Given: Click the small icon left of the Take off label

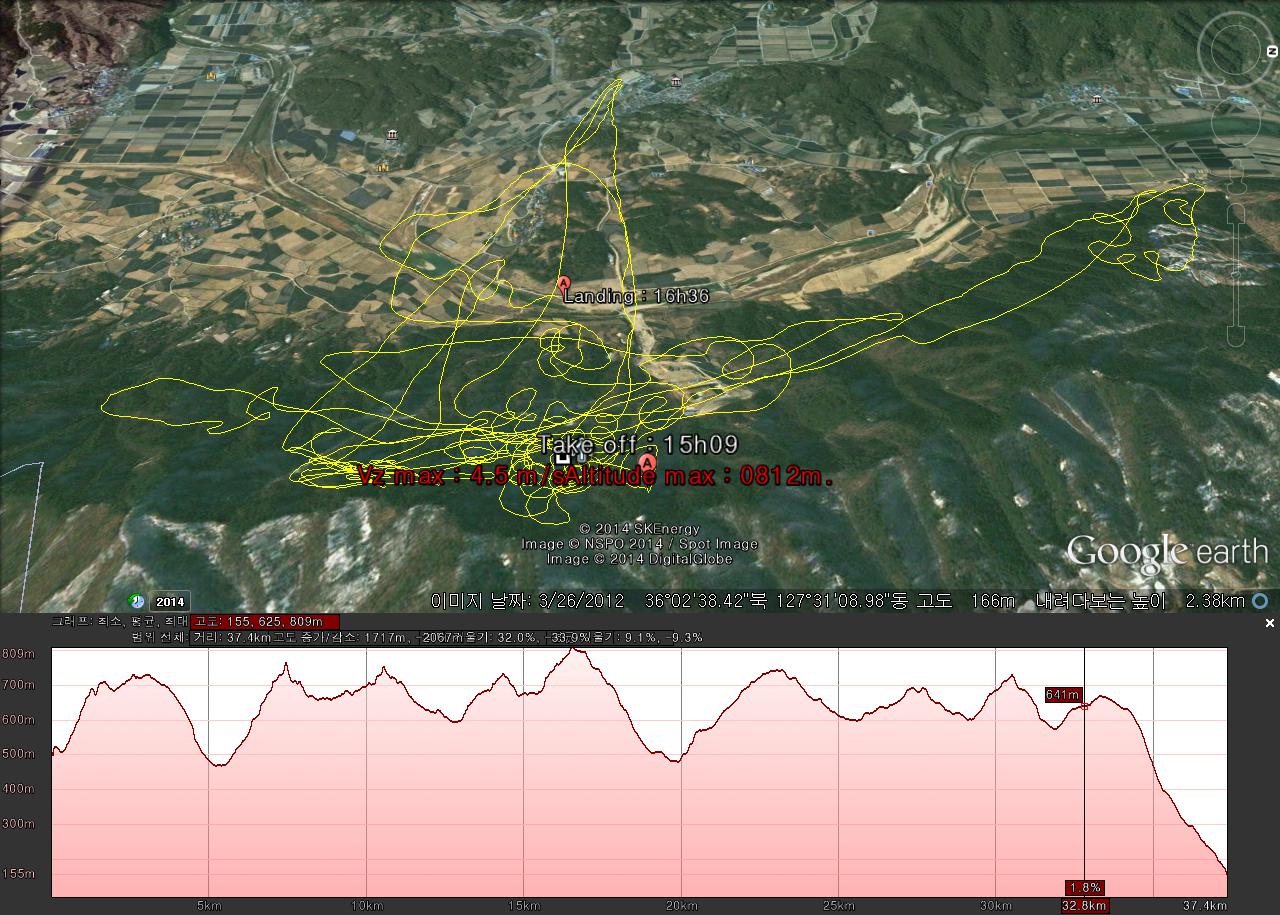Looking at the screenshot, I should pyautogui.click(x=561, y=458).
